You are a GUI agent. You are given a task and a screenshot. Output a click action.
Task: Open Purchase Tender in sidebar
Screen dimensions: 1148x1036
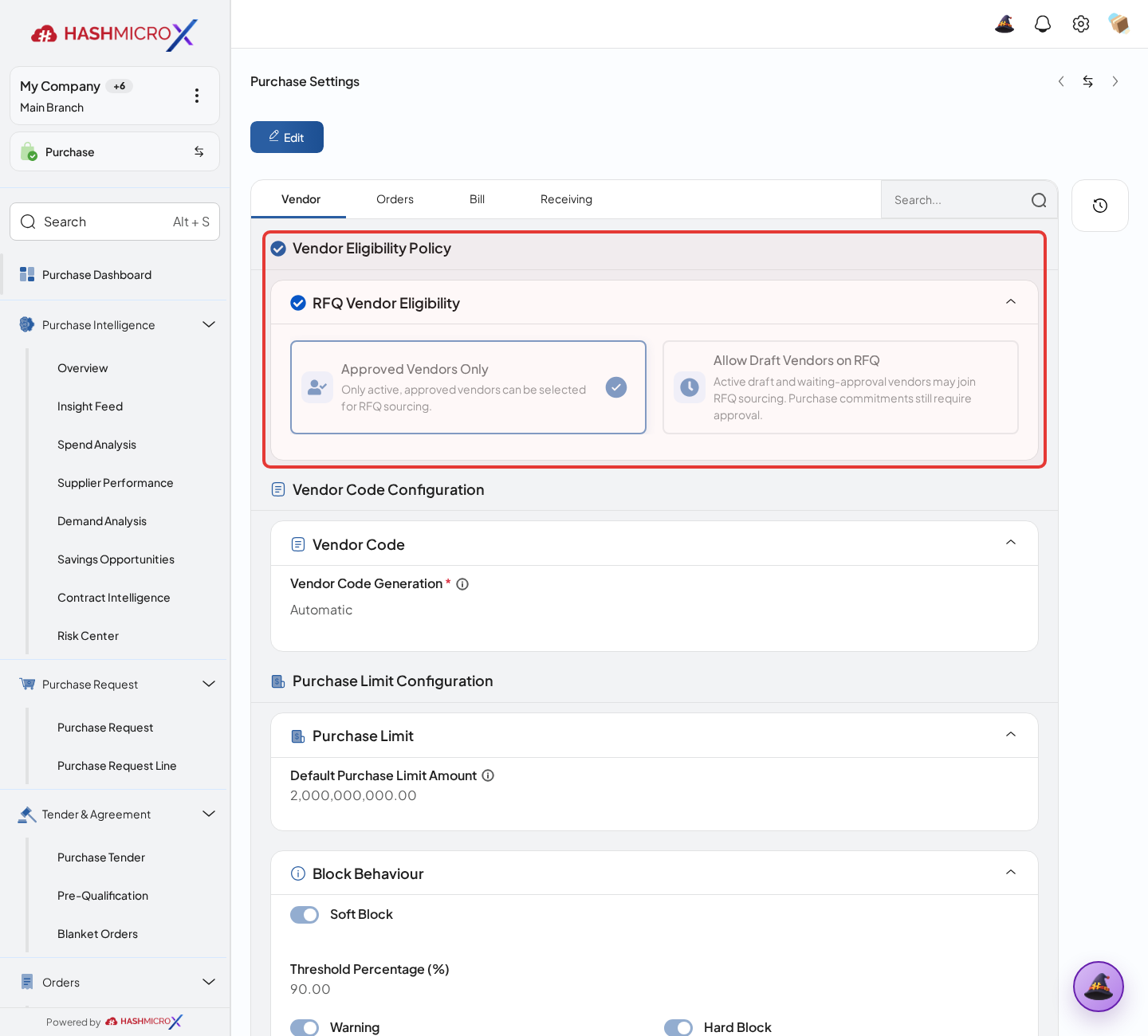coord(101,857)
